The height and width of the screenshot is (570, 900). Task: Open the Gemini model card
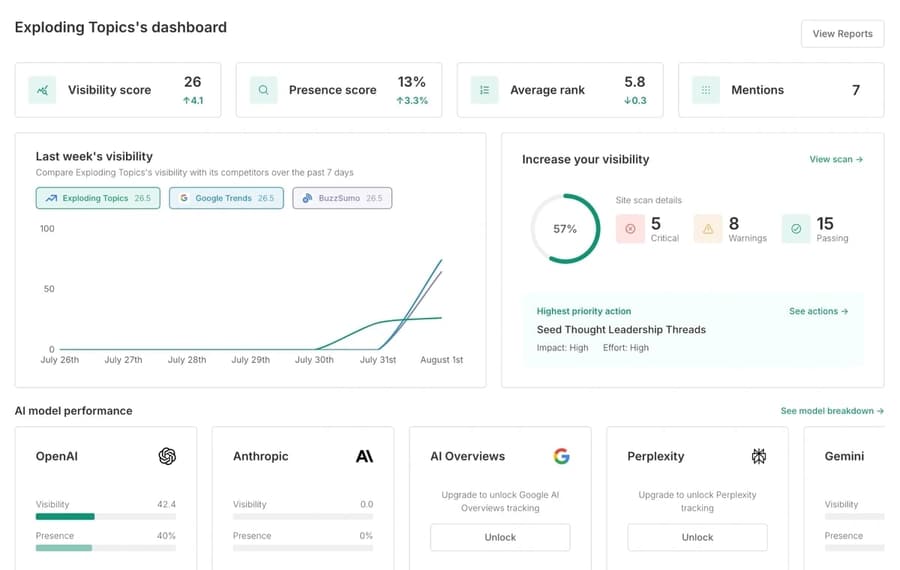pyautogui.click(x=844, y=498)
